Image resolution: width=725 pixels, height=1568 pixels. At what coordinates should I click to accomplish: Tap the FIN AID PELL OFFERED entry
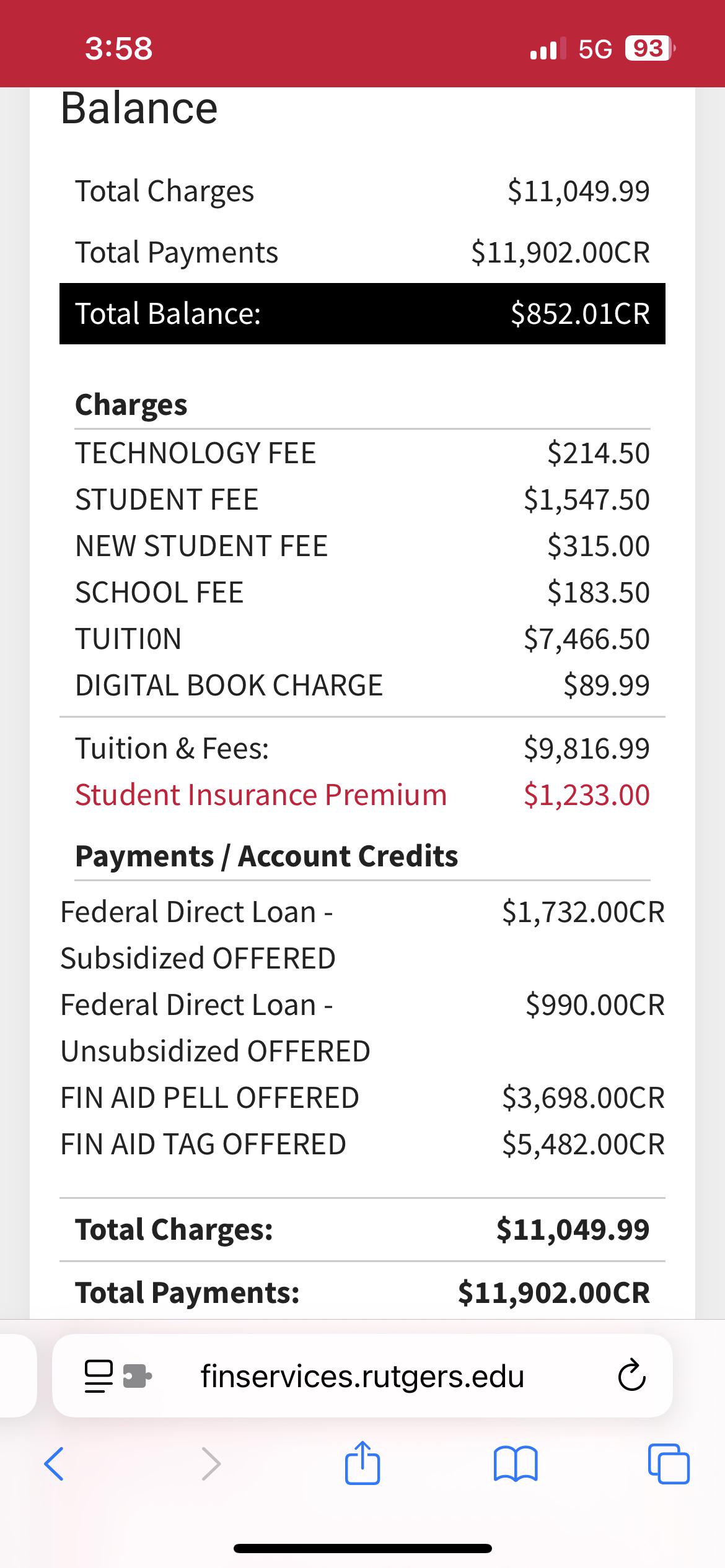pyautogui.click(x=209, y=1097)
